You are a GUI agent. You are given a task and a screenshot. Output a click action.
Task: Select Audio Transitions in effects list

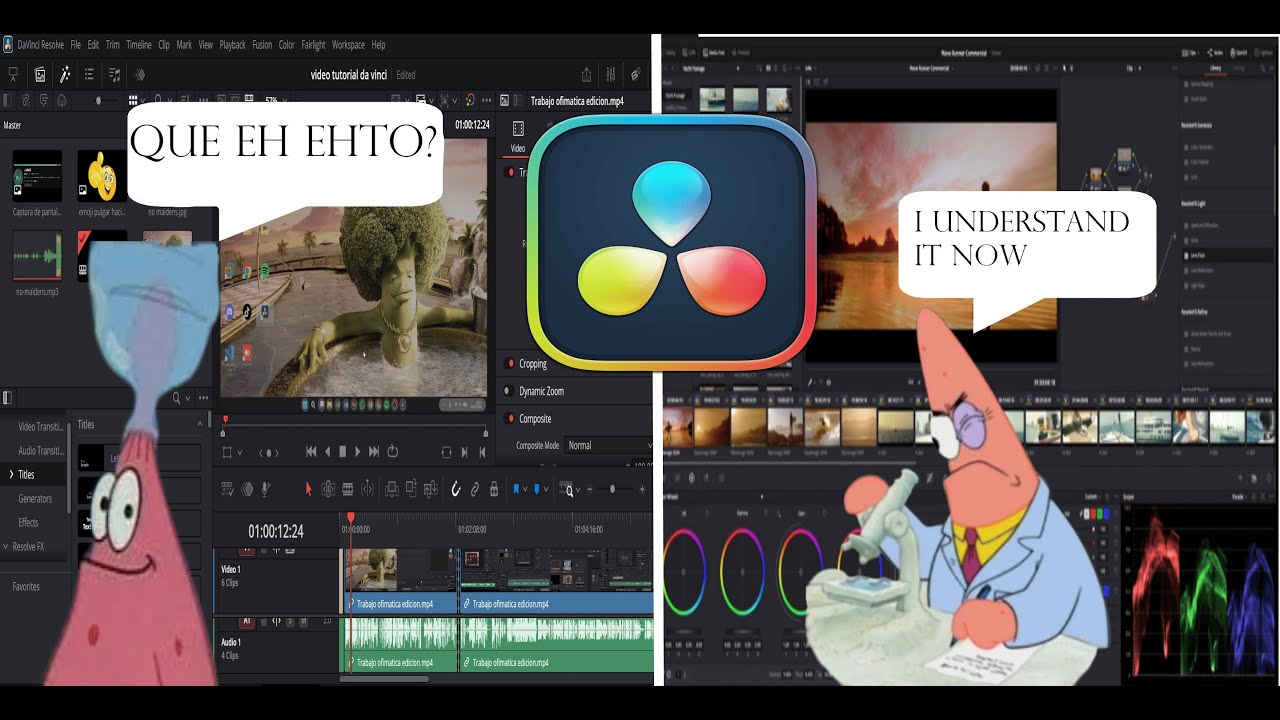coord(41,451)
